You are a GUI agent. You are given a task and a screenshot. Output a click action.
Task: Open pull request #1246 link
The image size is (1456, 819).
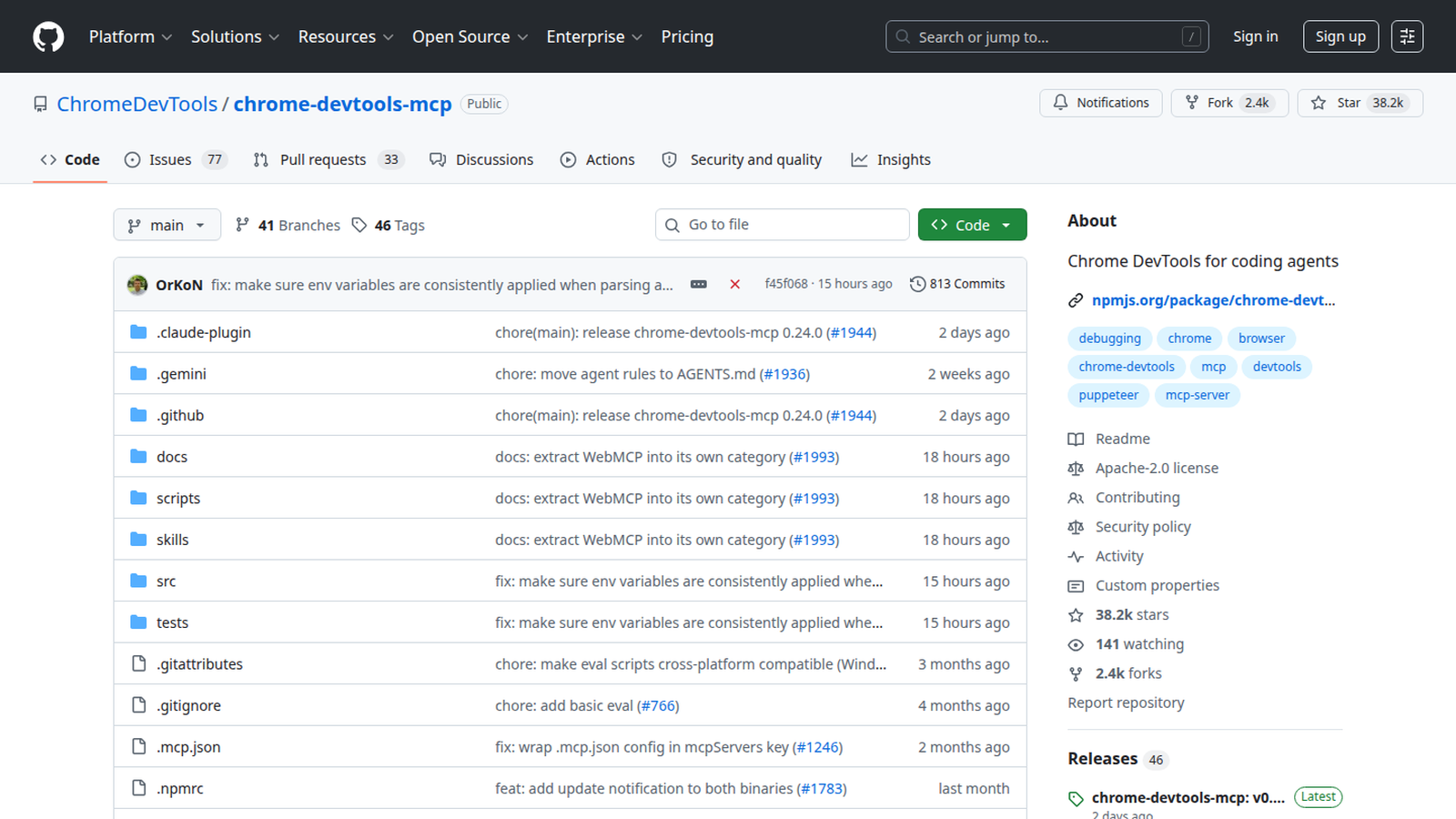click(817, 747)
